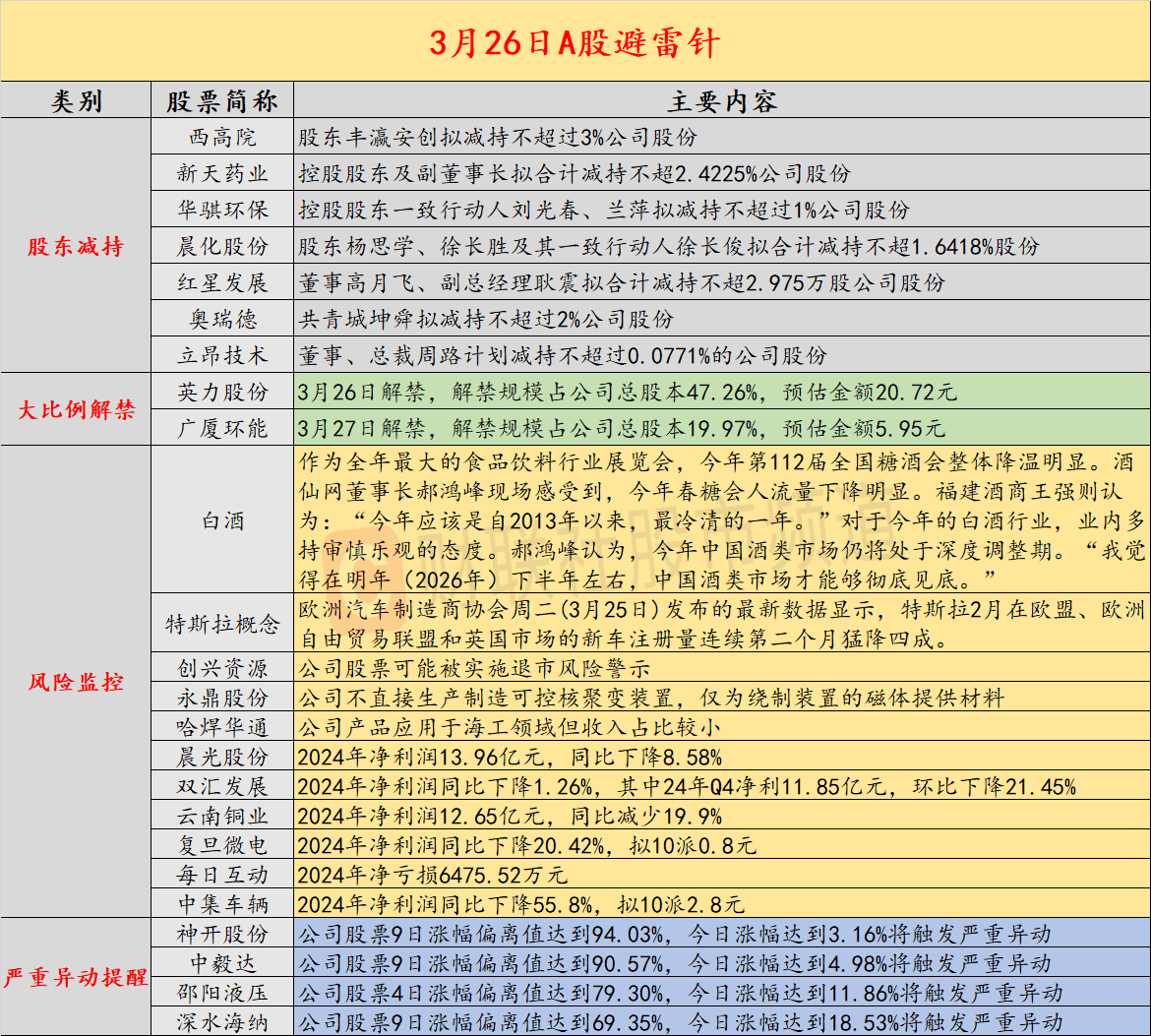Screen dimensions: 1151x1036
Task: Click stock name '中毅达'
Action: (221, 962)
